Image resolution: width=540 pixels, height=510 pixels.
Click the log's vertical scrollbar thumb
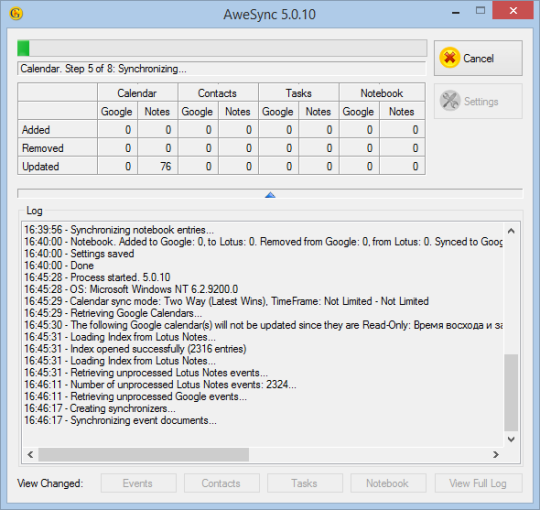click(x=511, y=392)
